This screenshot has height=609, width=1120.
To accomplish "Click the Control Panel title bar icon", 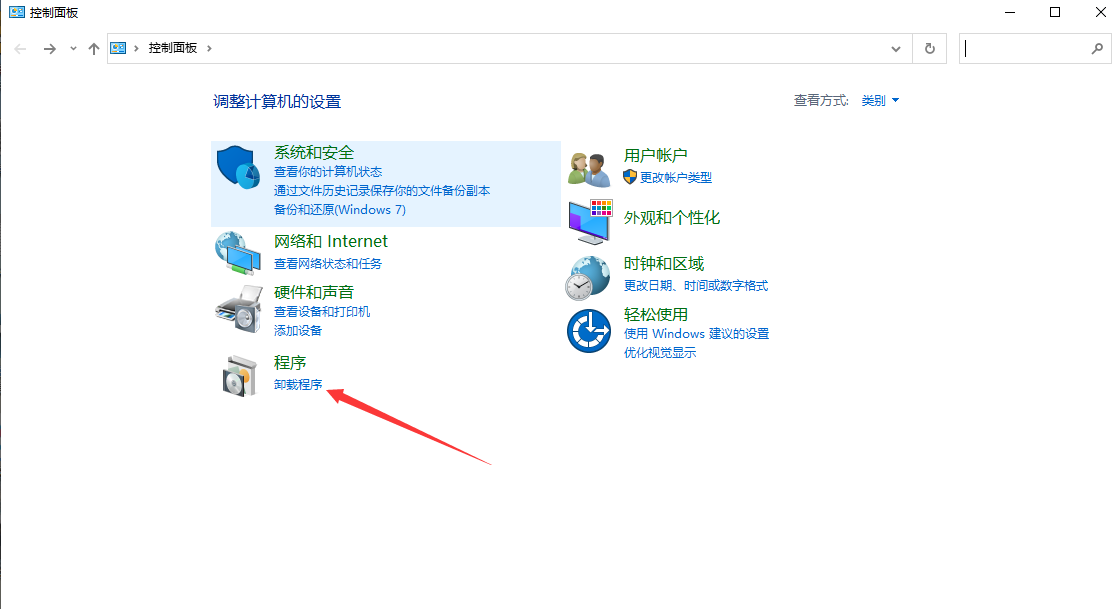I will [16, 12].
